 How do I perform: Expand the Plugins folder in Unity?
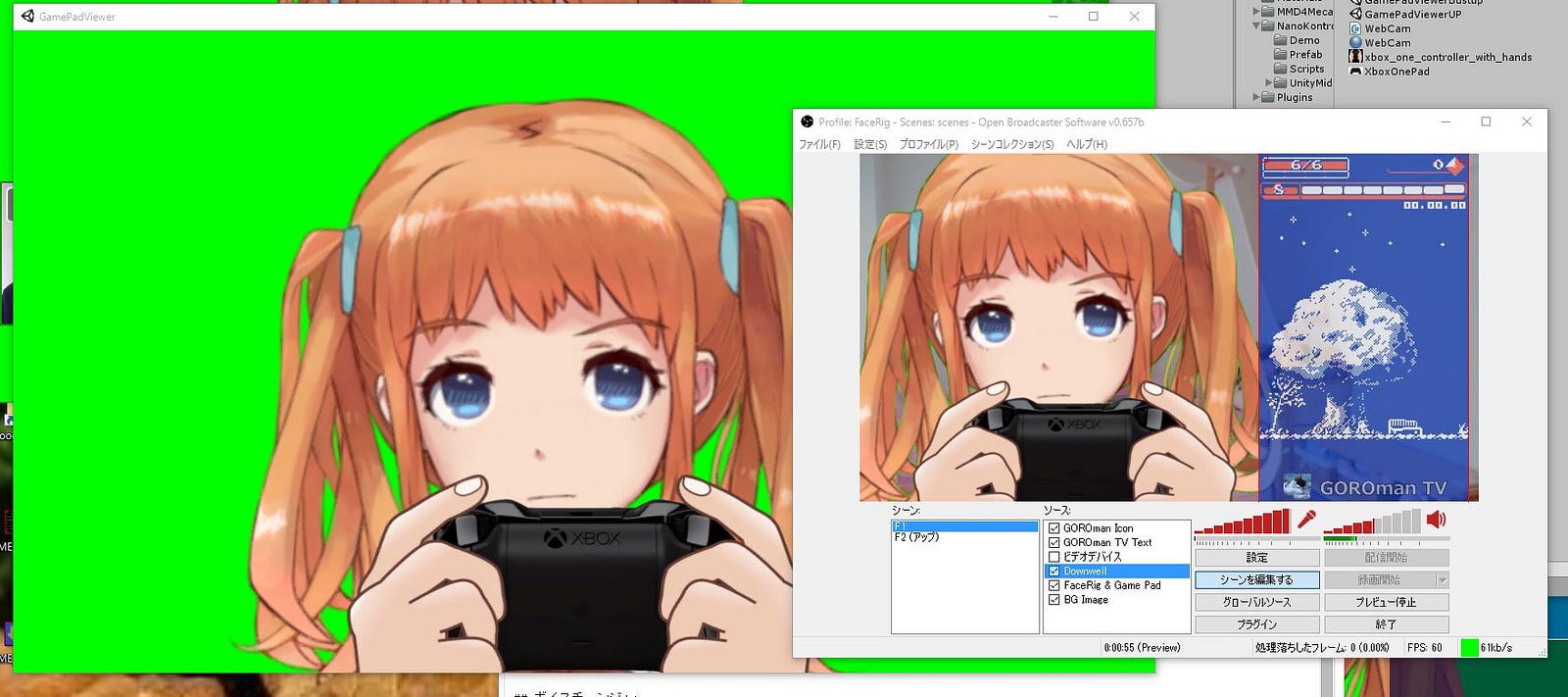point(1256,97)
